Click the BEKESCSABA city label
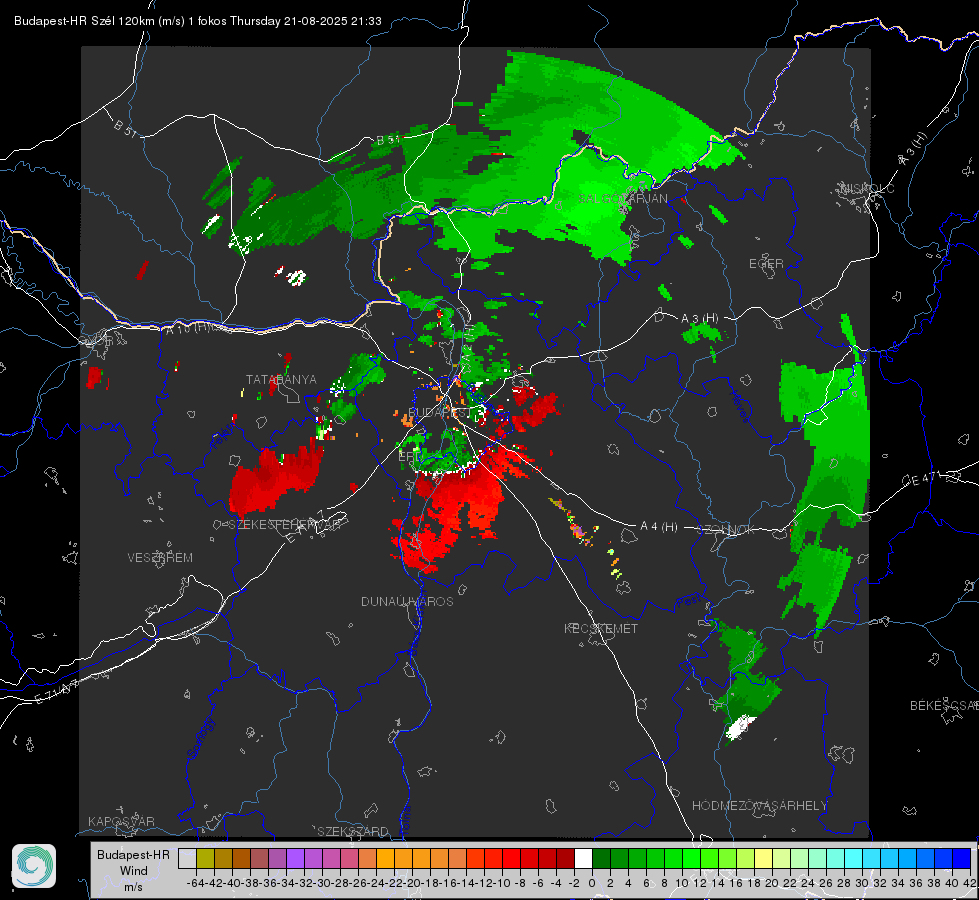Viewport: 979px width, 900px height. pyautogui.click(x=944, y=706)
